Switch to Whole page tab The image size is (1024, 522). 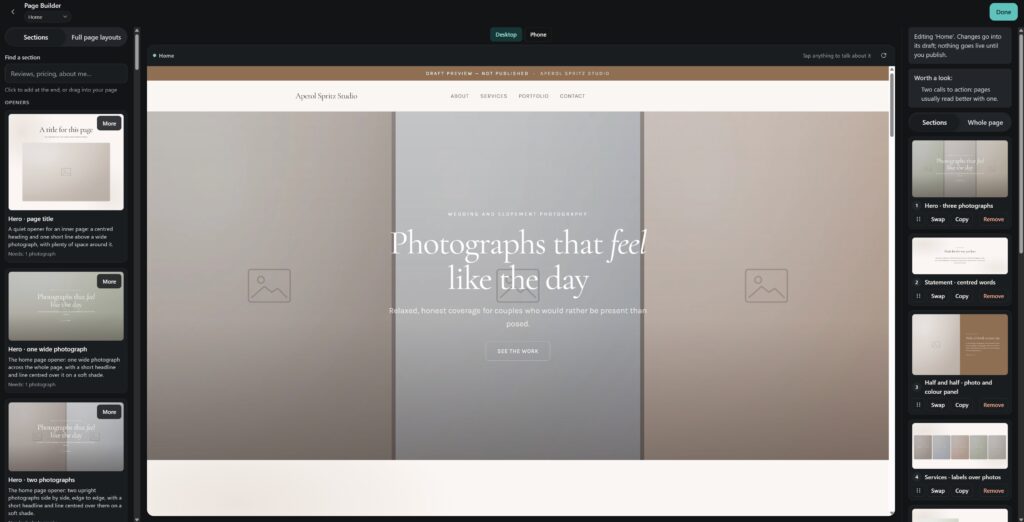[x=985, y=122]
